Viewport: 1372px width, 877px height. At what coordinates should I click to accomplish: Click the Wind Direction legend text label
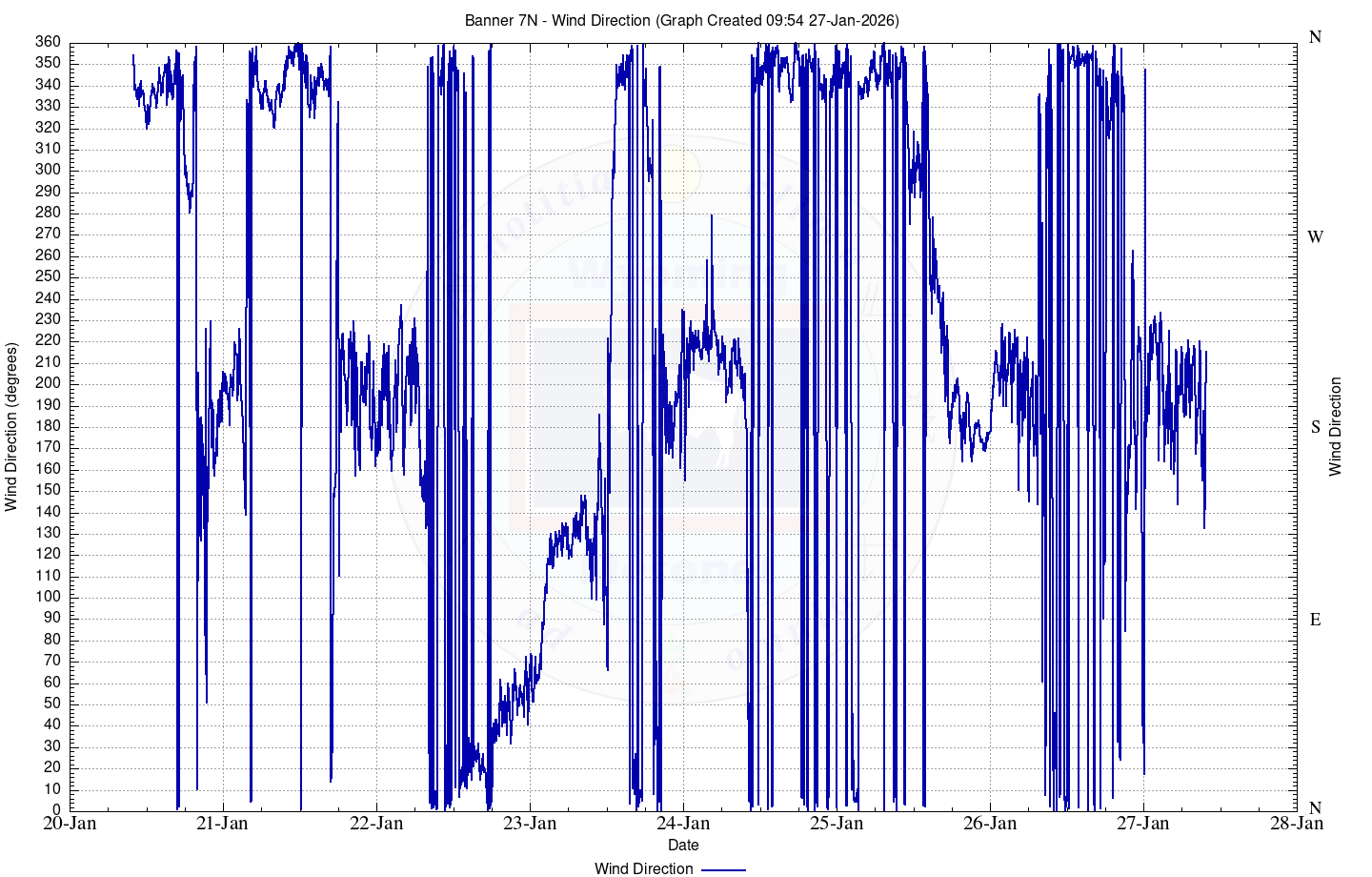[643, 868]
